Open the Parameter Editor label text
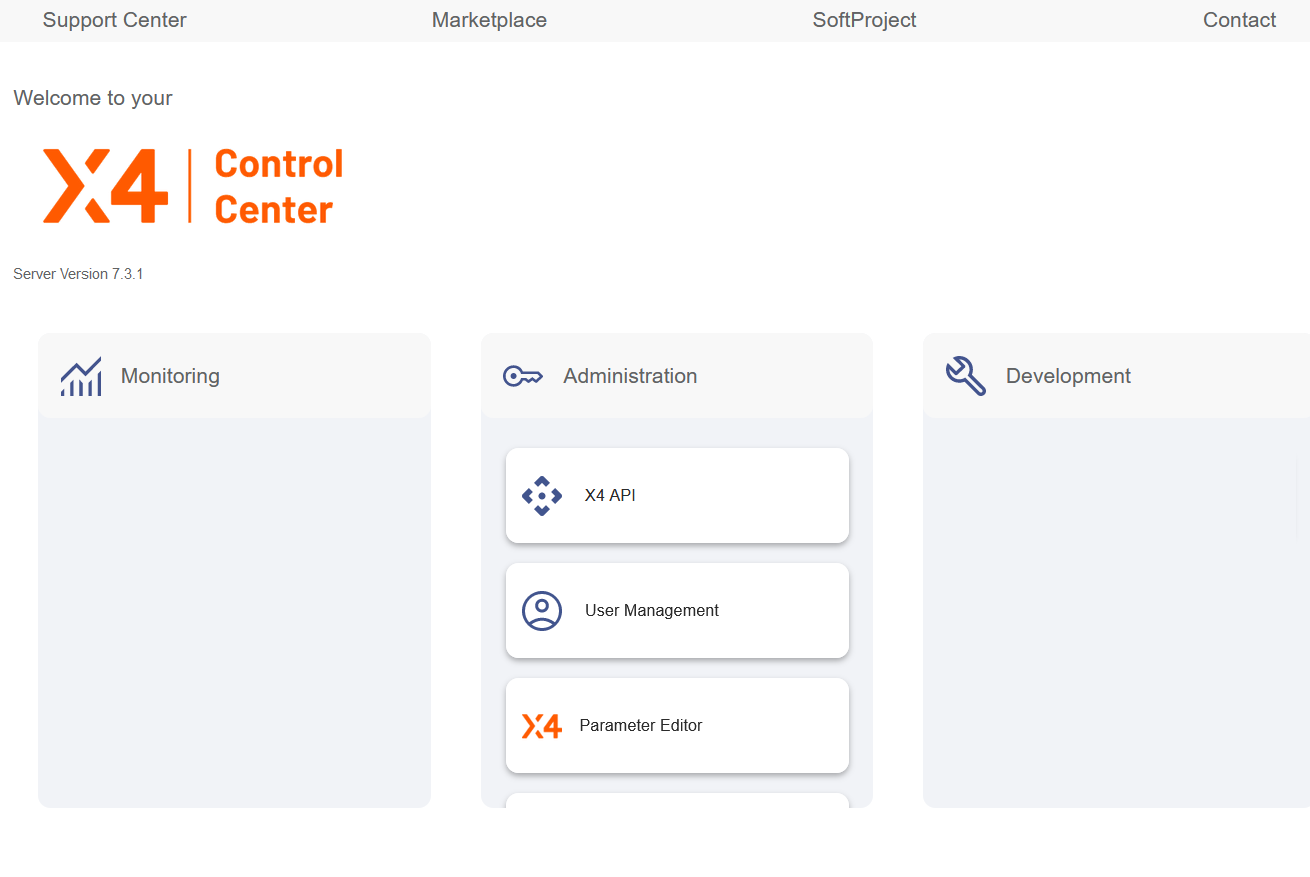This screenshot has width=1310, height=877. point(640,726)
